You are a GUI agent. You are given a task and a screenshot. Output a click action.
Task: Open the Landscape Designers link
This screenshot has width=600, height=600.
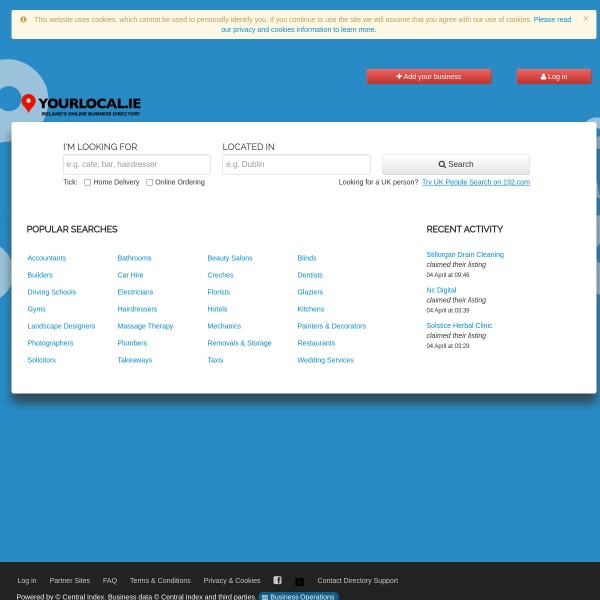(61, 326)
